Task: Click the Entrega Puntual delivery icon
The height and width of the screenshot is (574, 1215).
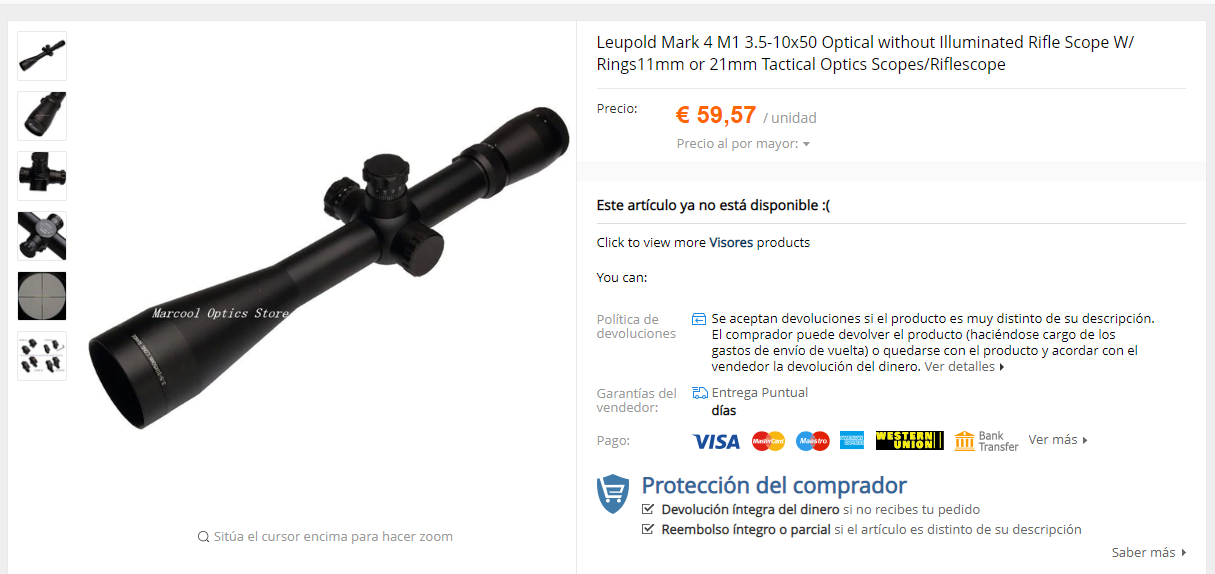Action: tap(700, 393)
